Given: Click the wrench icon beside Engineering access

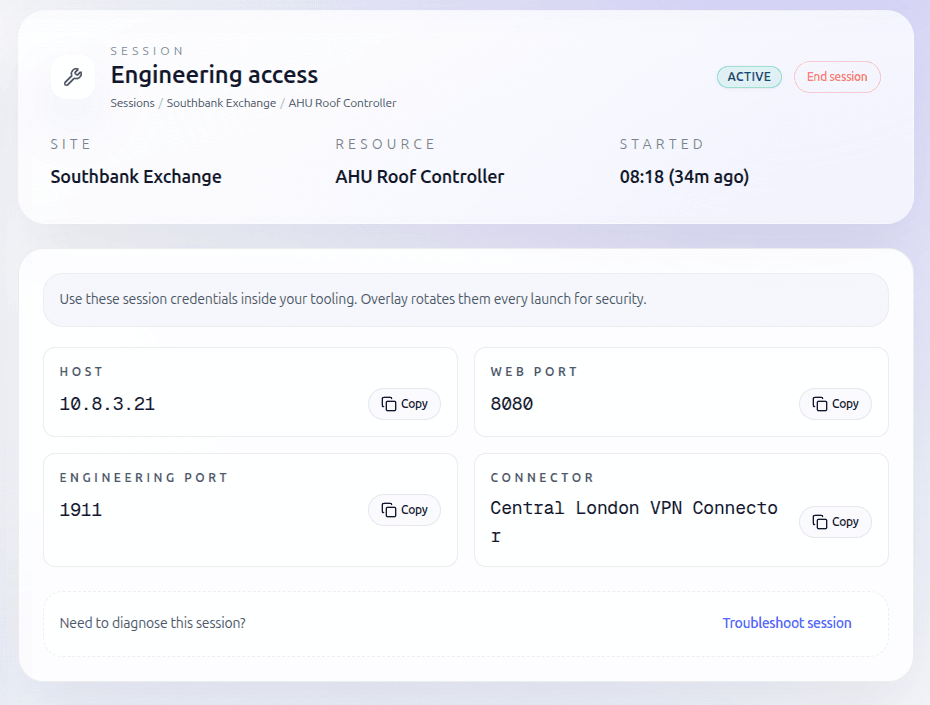Looking at the screenshot, I should point(72,77).
